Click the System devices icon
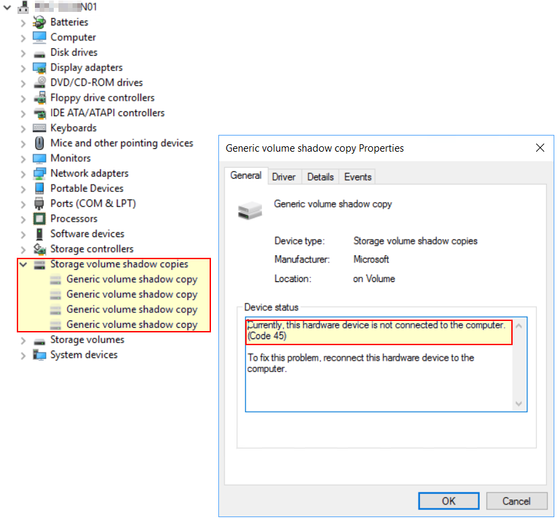Viewport: 559px width, 519px height. 39,355
